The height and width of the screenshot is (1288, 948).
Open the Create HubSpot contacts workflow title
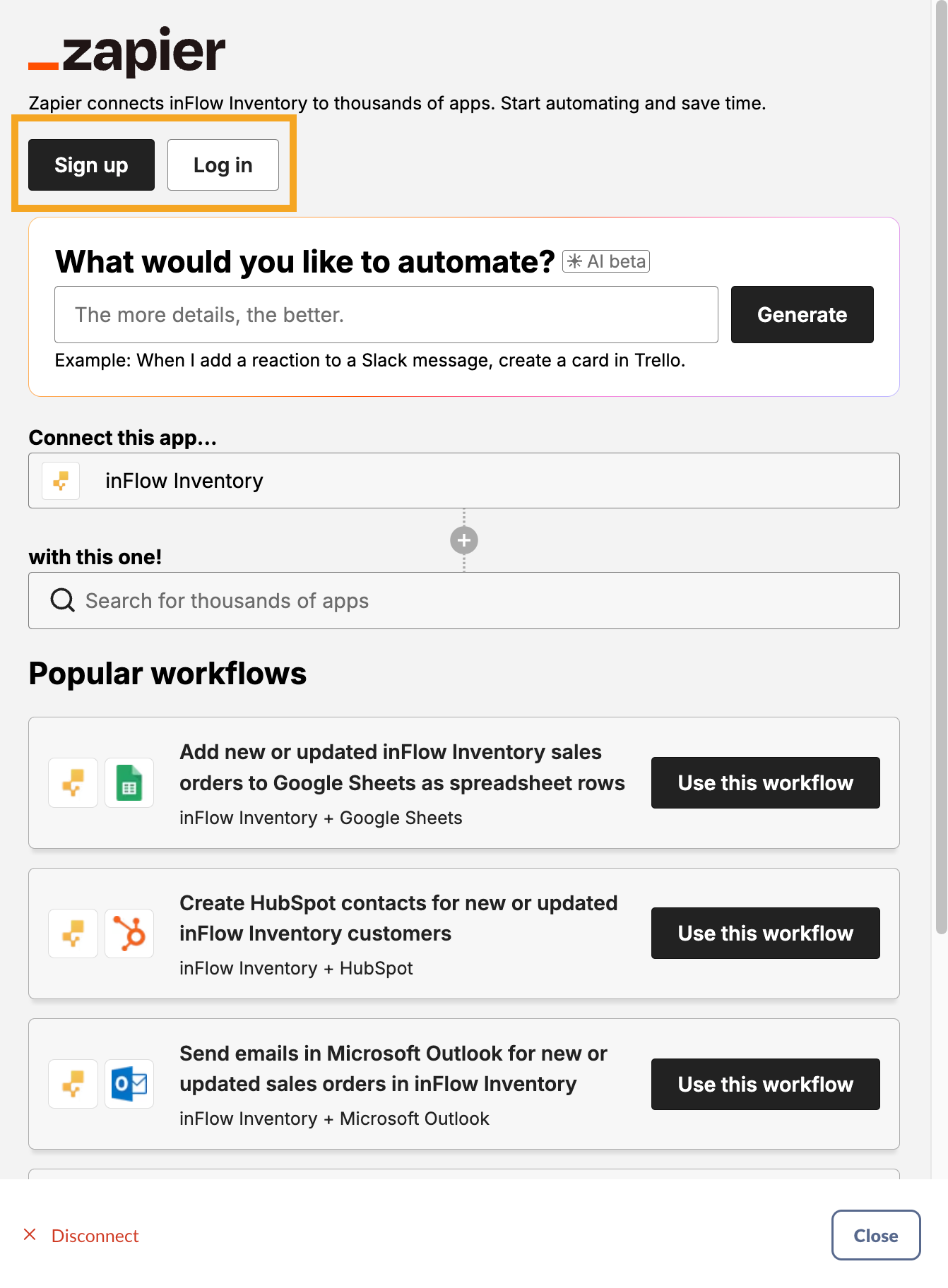point(398,918)
